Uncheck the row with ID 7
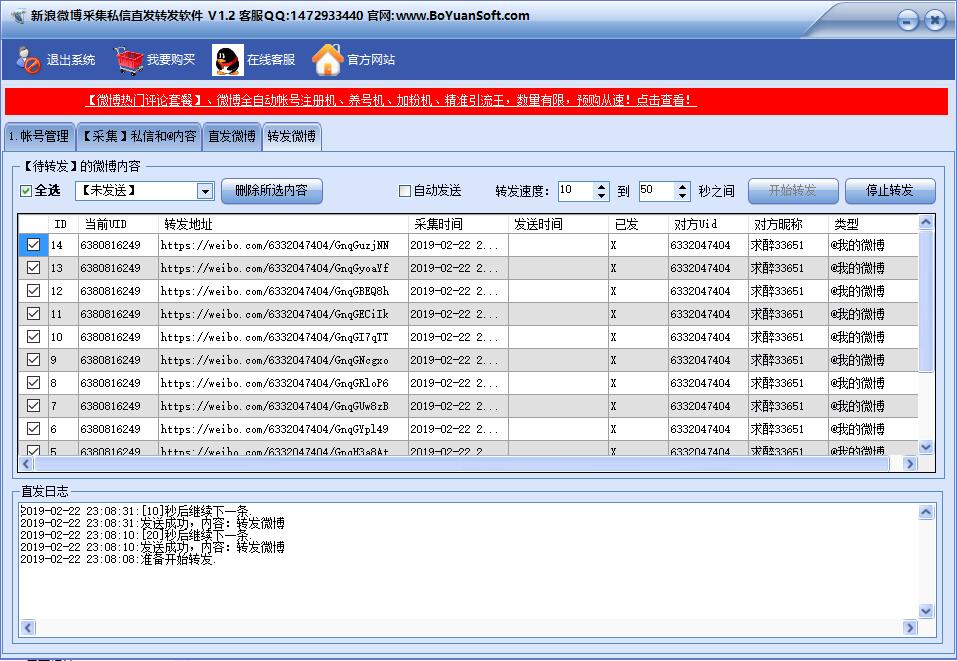This screenshot has width=957, height=661. pyautogui.click(x=34, y=406)
